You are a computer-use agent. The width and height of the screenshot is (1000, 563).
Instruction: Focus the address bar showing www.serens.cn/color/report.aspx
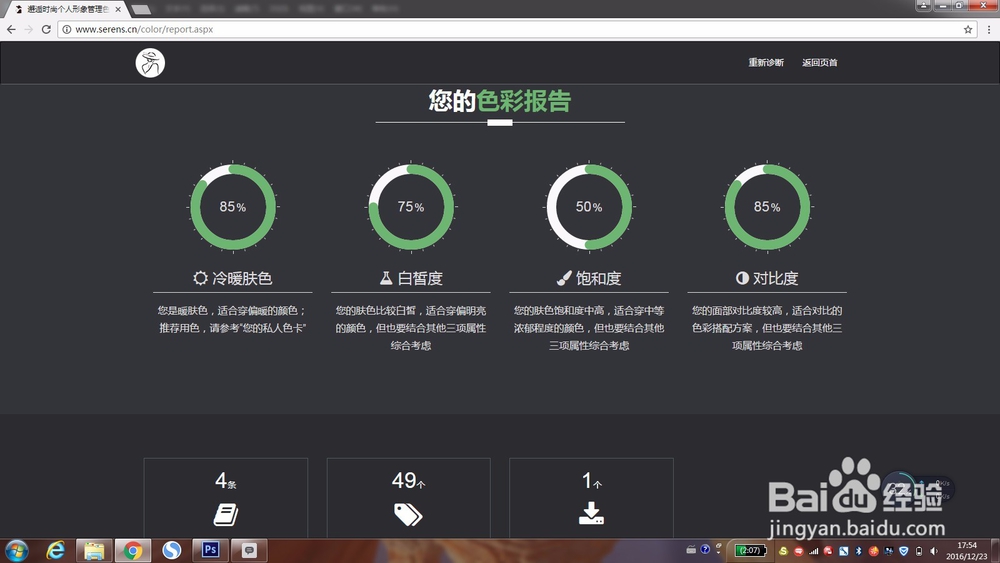[x=517, y=29]
